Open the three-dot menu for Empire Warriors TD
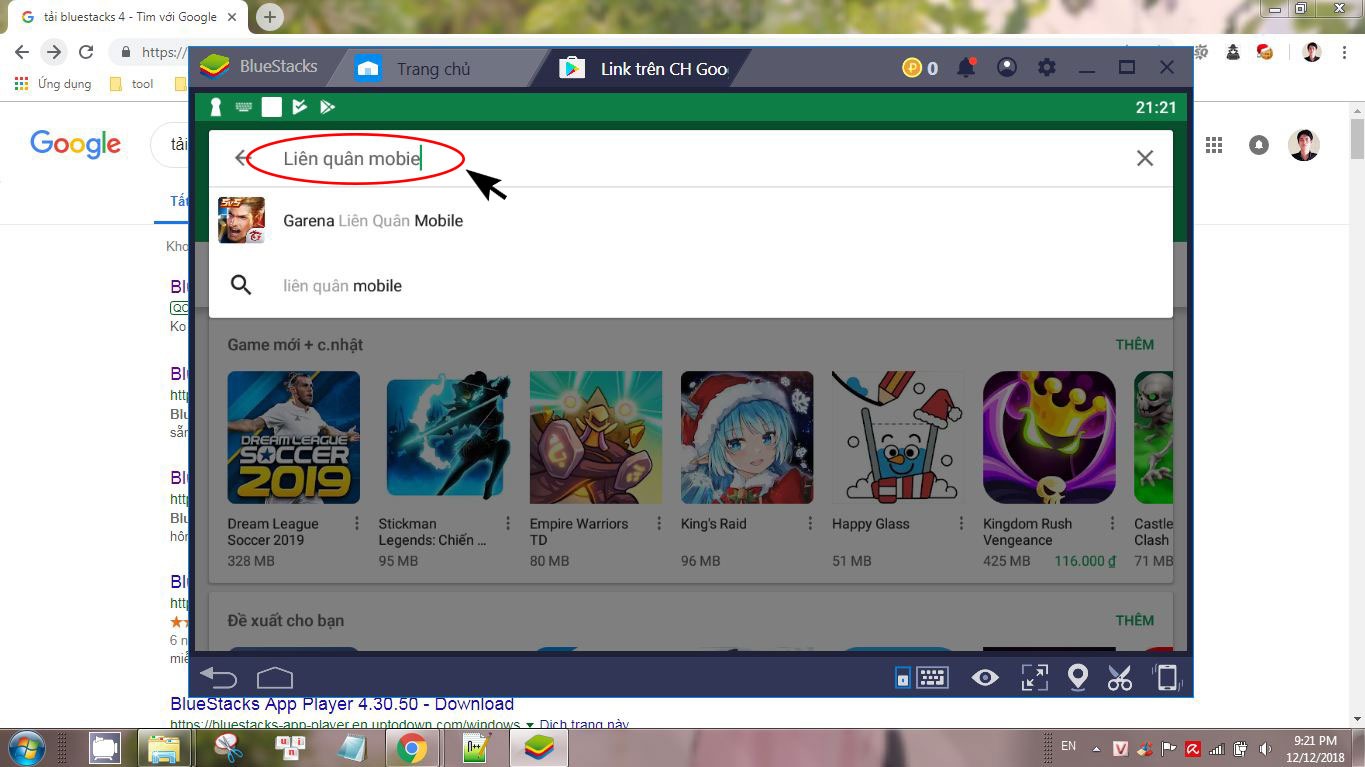The height and width of the screenshot is (767, 1365). tap(658, 524)
